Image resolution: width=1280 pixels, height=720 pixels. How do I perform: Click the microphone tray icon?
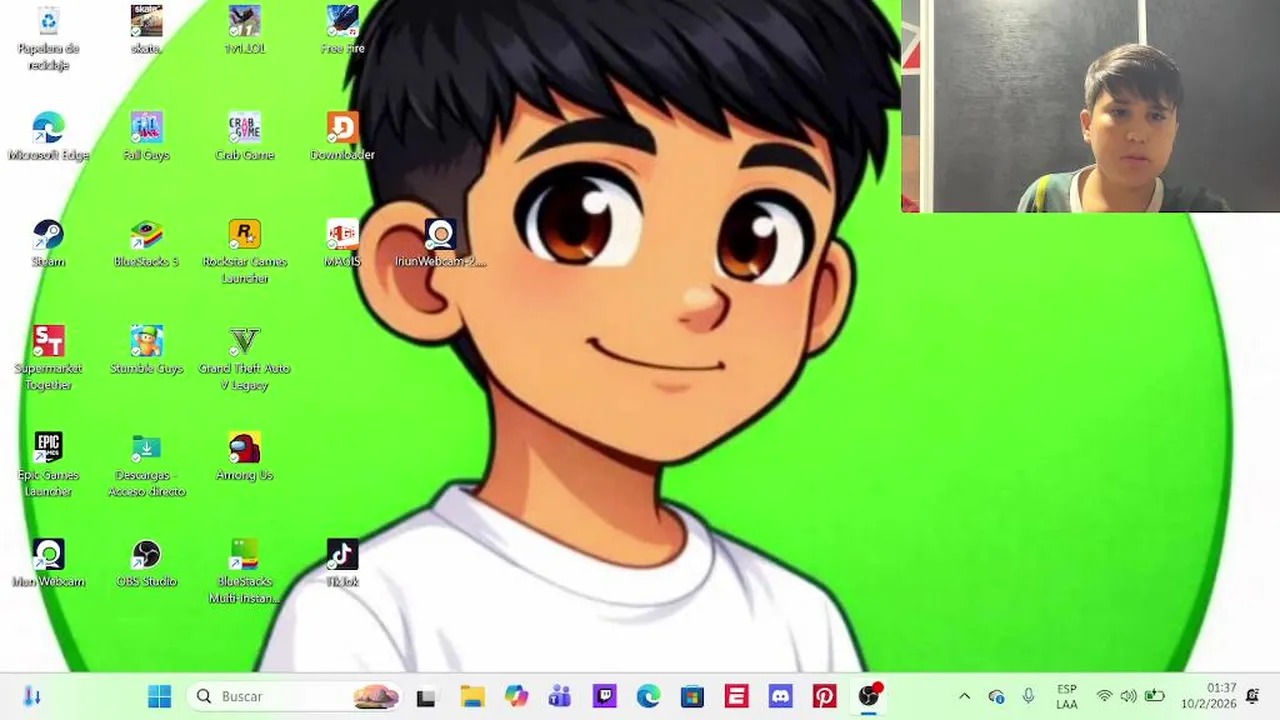click(x=1028, y=696)
